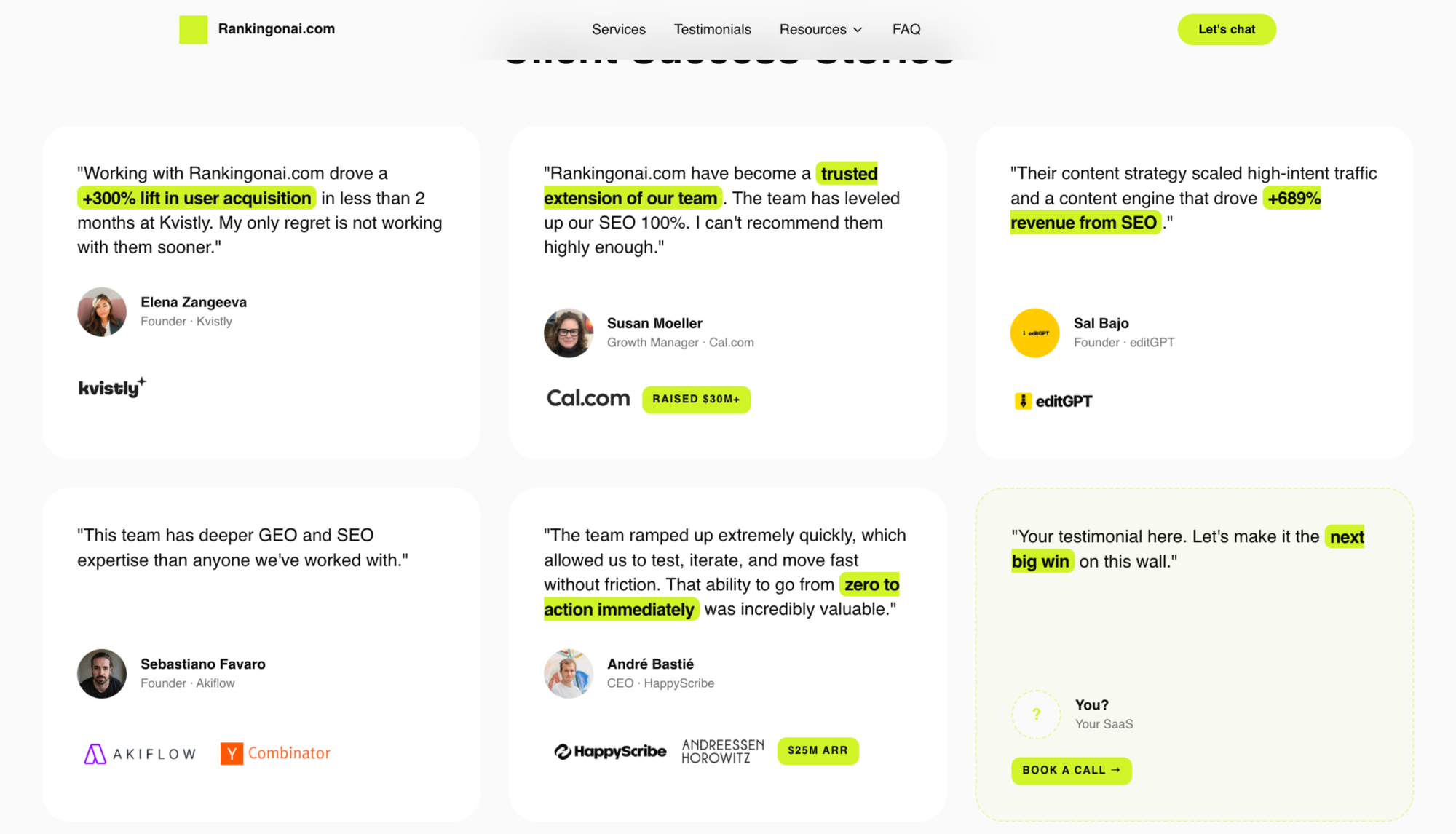Image resolution: width=1456 pixels, height=834 pixels.
Task: Click the Rankingonai.com brand name
Action: coord(277,29)
